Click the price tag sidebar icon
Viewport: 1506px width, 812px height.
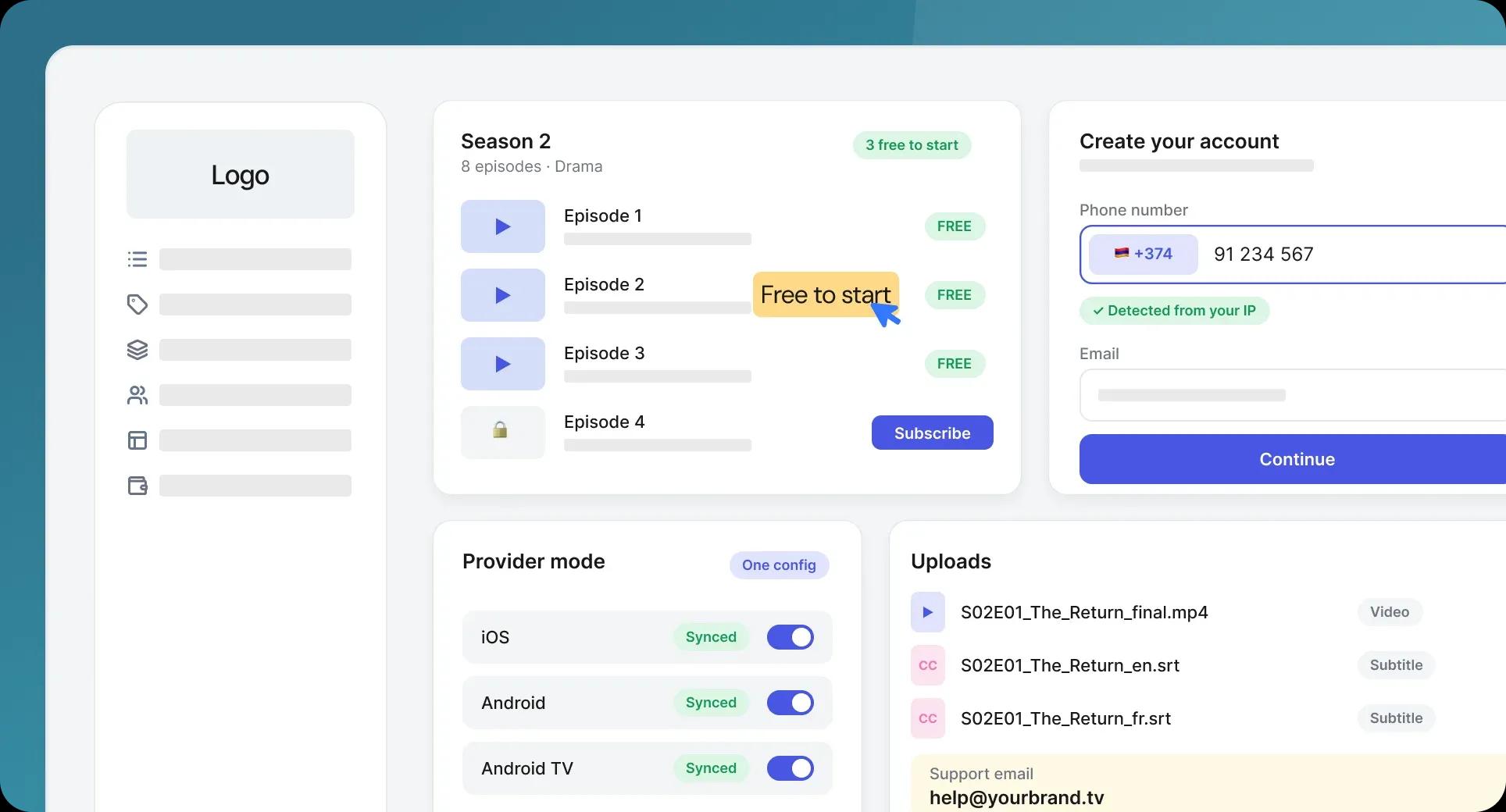[137, 304]
